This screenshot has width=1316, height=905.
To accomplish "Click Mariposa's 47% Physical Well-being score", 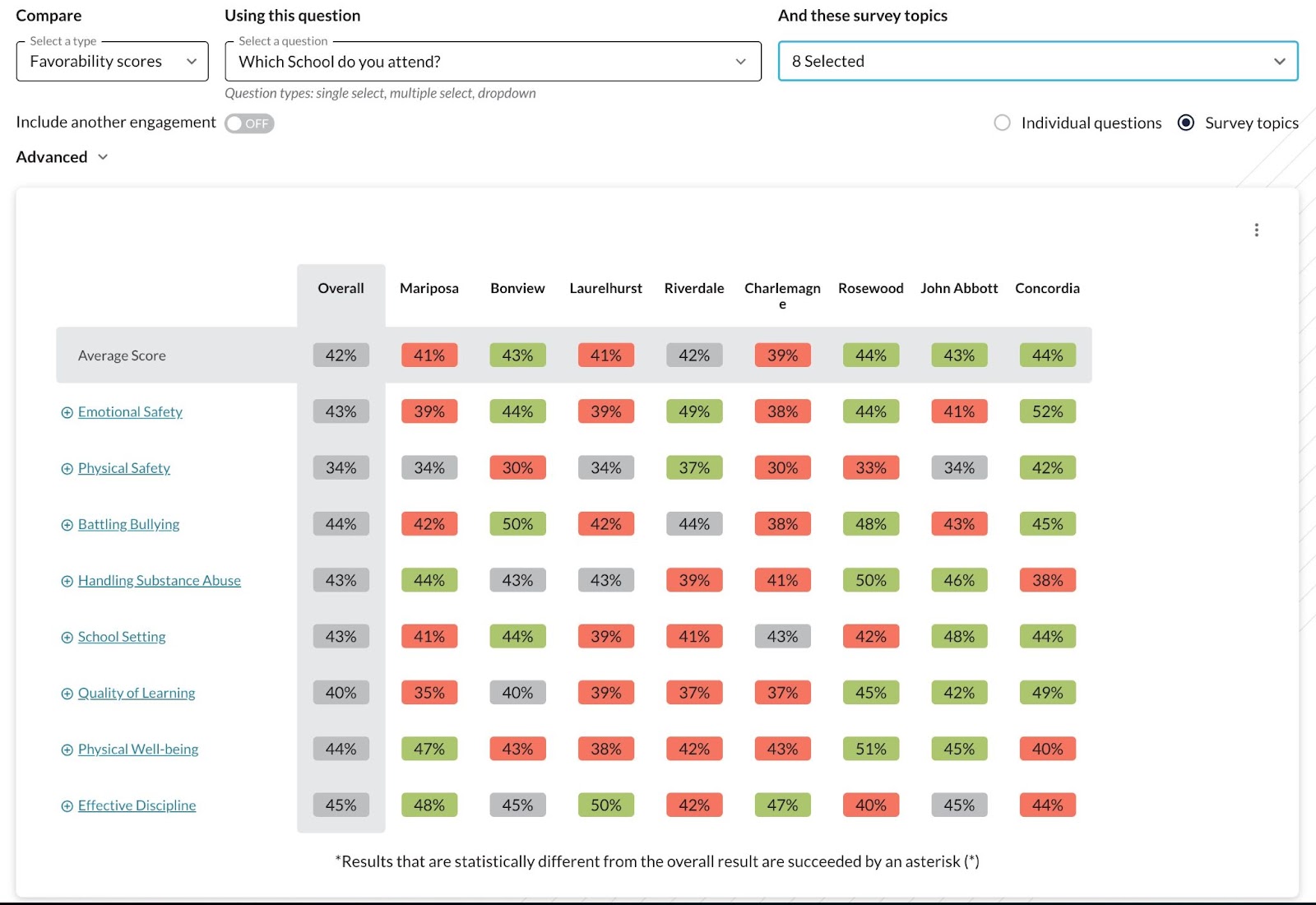I will click(x=429, y=750).
